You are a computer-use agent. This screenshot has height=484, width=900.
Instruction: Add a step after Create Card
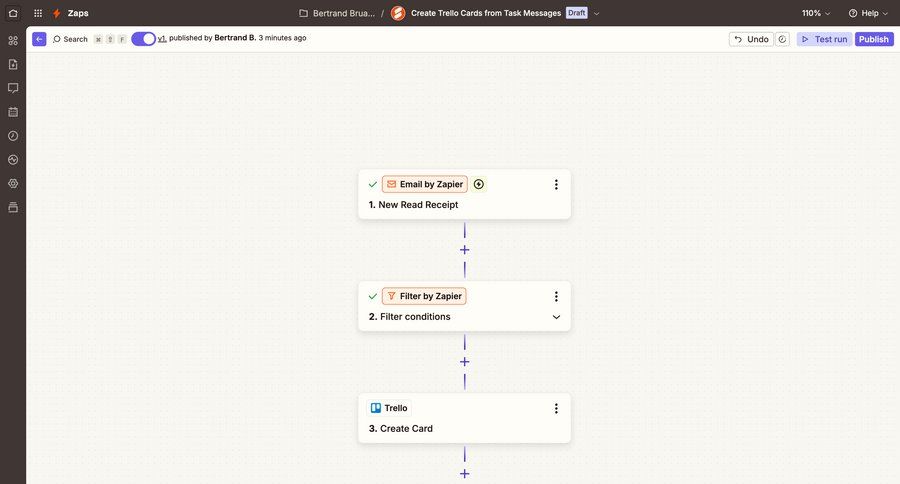point(464,474)
